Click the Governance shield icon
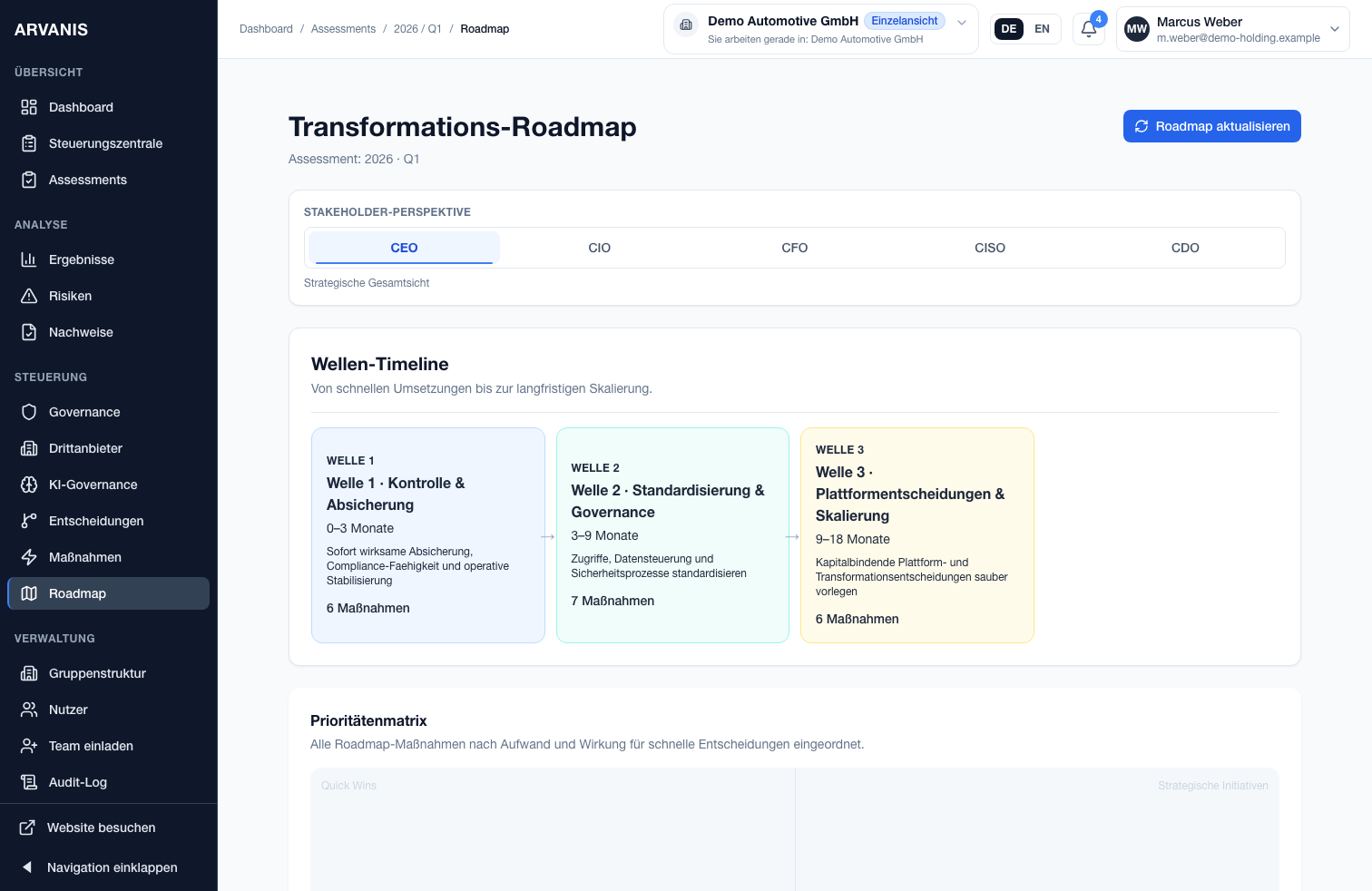Viewport: 1372px width, 891px height. click(x=29, y=412)
